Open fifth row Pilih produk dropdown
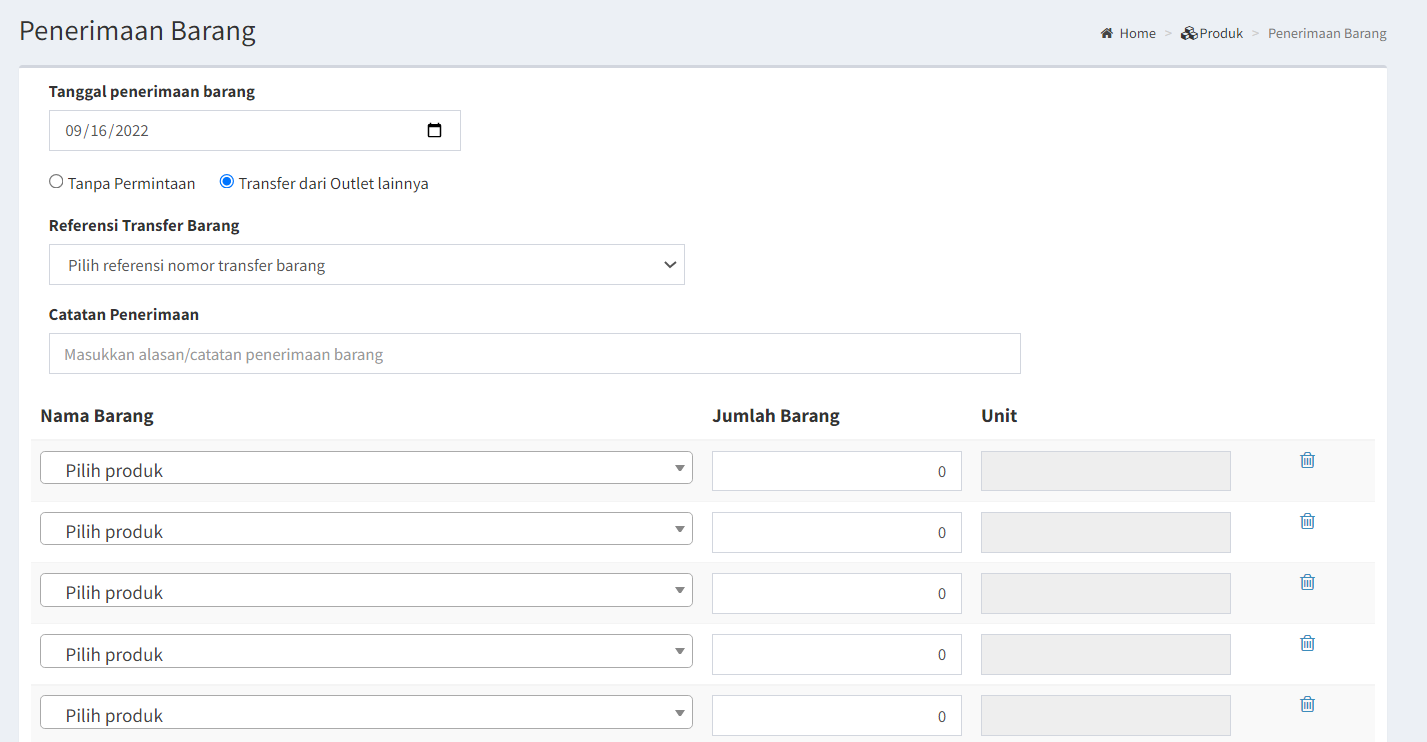The image size is (1427, 742). click(x=366, y=712)
